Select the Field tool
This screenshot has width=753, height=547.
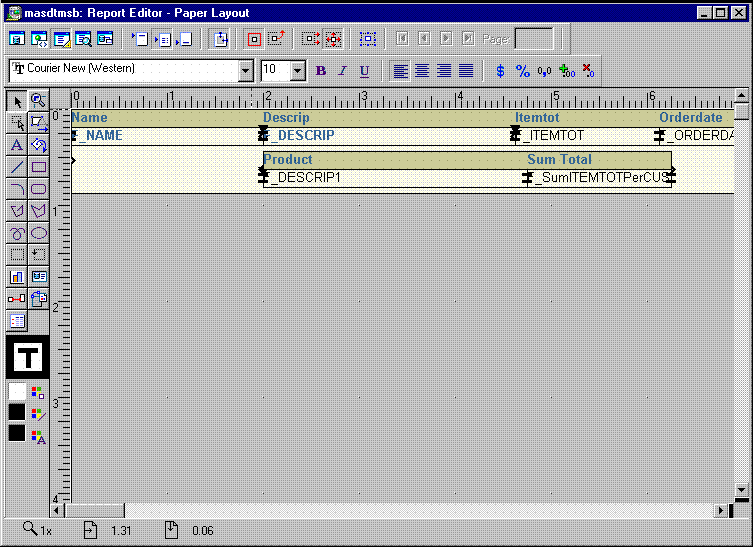coord(38,277)
